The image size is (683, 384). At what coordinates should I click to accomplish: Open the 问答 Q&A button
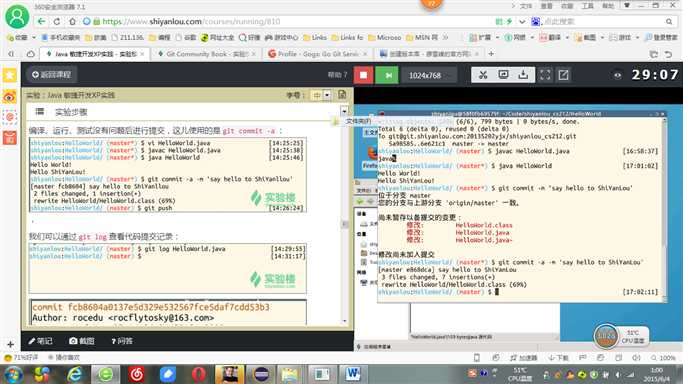click(x=122, y=341)
